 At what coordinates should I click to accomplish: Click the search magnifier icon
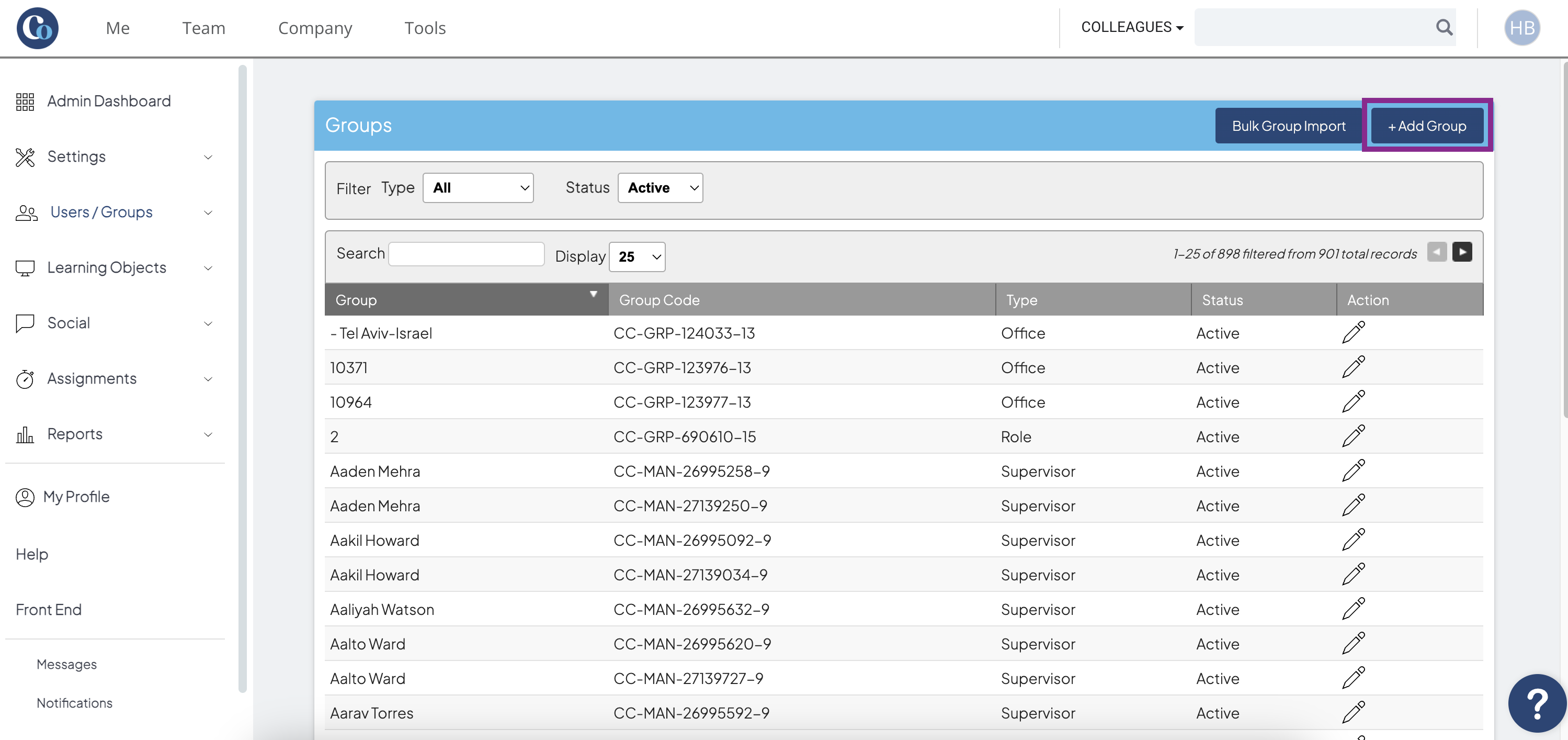tap(1444, 27)
